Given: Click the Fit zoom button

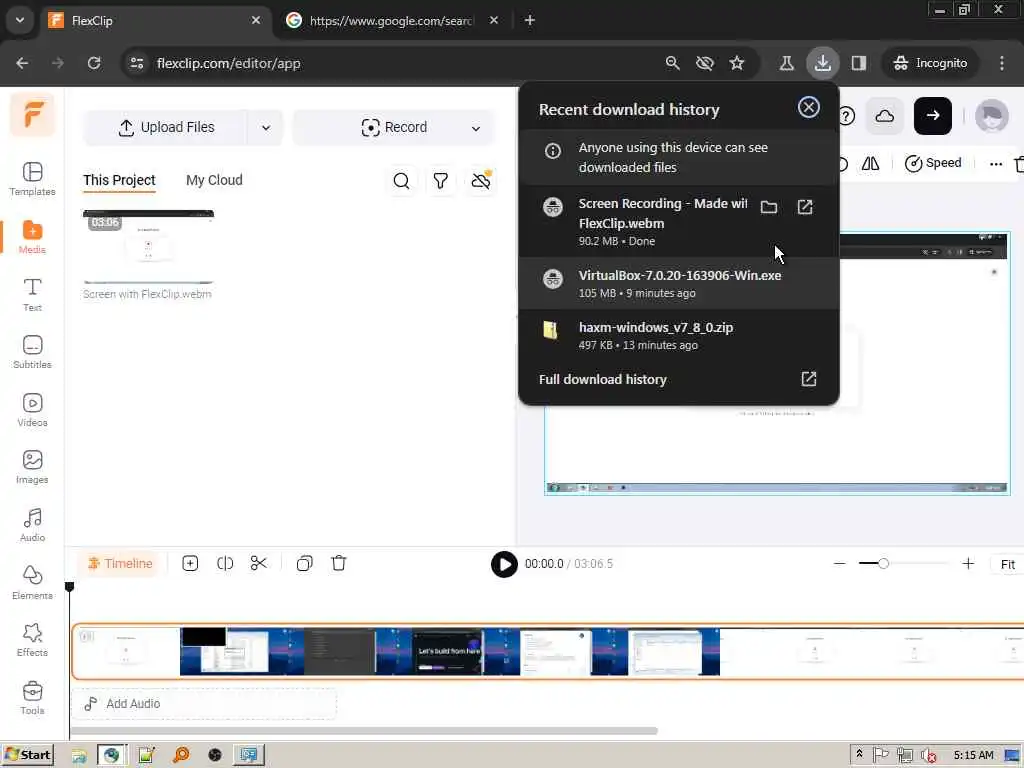Looking at the screenshot, I should [x=1008, y=564].
